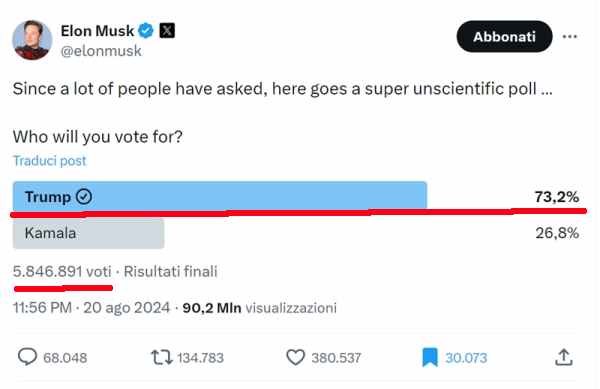This screenshot has width=600, height=389.
Task: Click the repost arrows icon
Action: tap(162, 358)
